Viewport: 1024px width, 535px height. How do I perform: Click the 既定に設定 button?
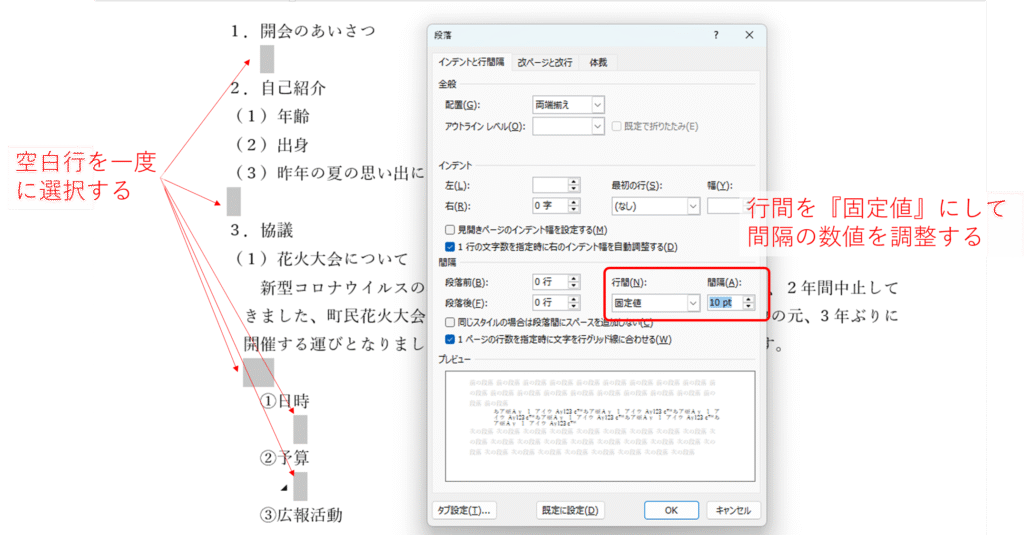point(570,510)
